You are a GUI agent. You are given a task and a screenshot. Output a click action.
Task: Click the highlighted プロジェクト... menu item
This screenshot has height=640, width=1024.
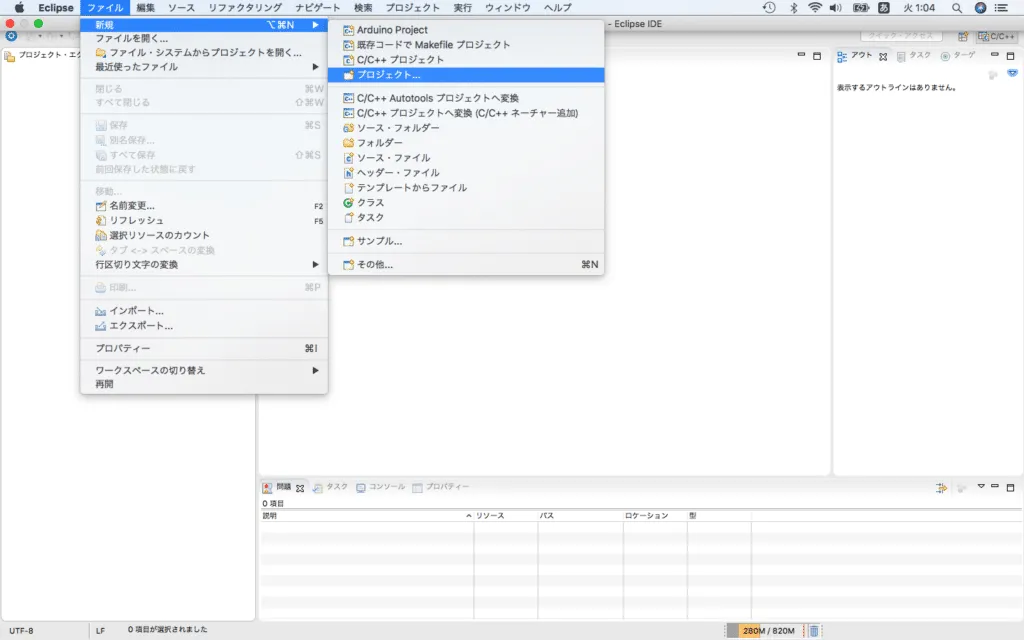click(466, 75)
